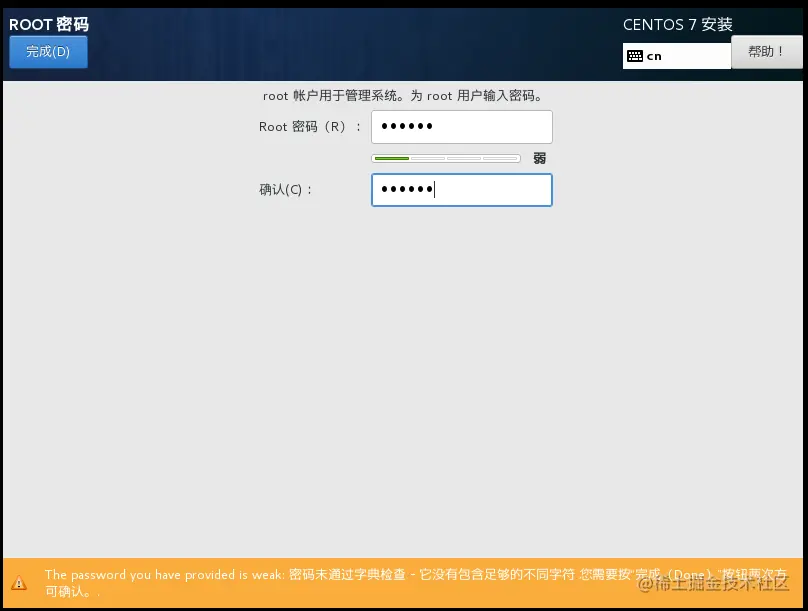Image resolution: width=808 pixels, height=611 pixels.
Task: Click the warning triangle icon in orange bar
Action: coord(19,583)
